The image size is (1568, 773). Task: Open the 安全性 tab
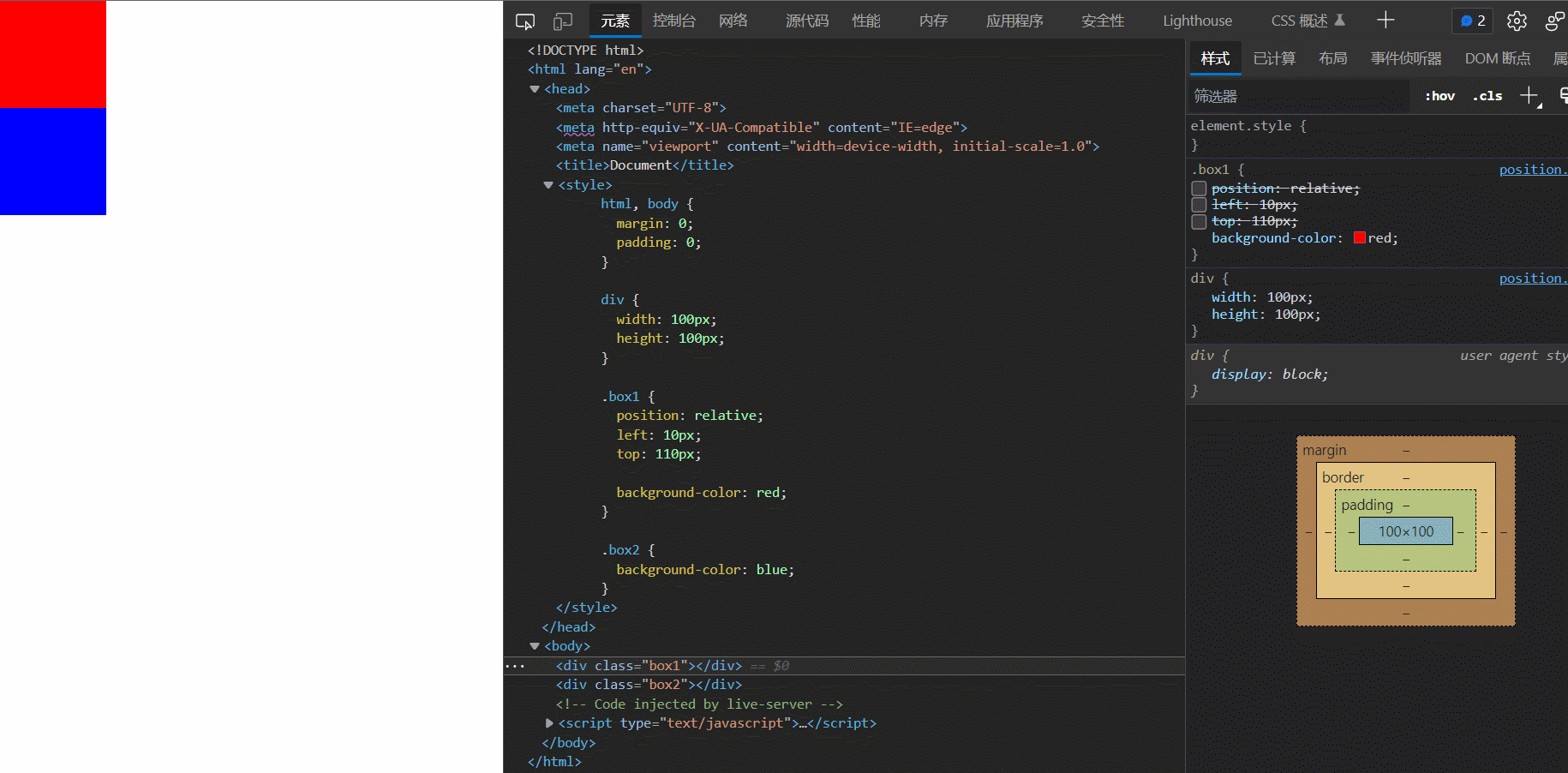point(1103,21)
